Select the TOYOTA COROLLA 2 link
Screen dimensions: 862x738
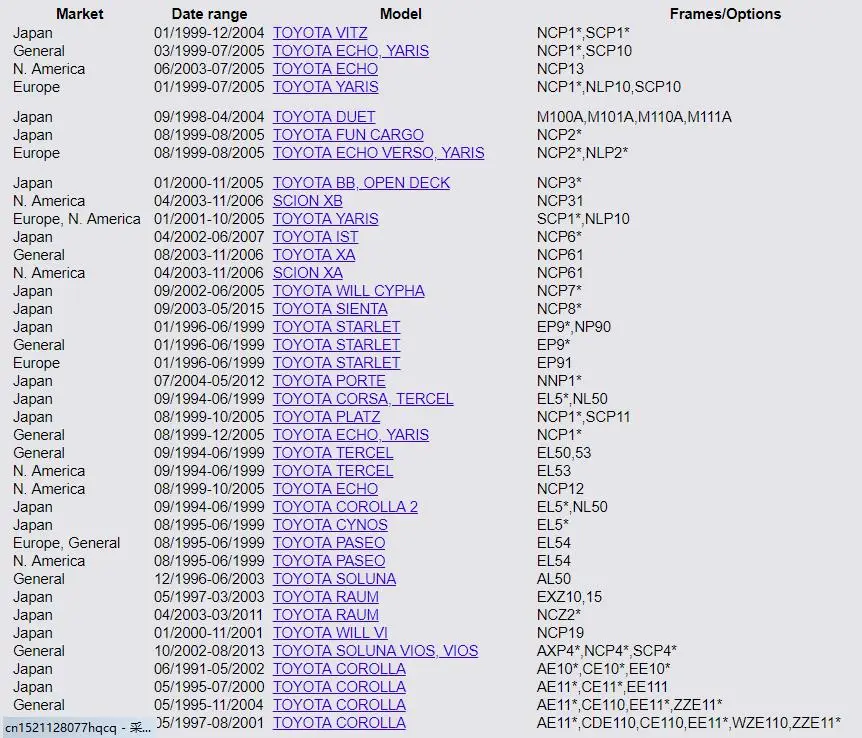tap(345, 507)
